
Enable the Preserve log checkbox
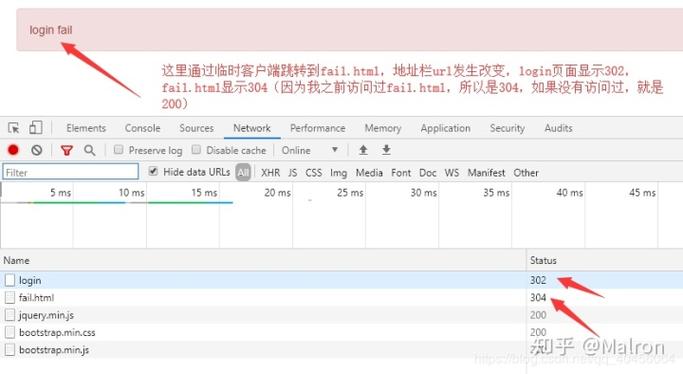(118, 150)
